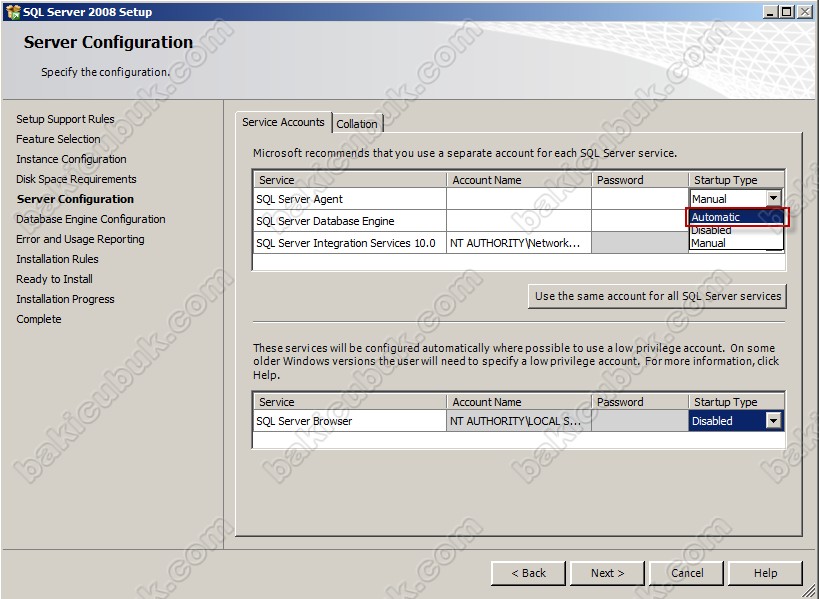
Task: Click Use the same account for all SQL Server services
Action: (658, 296)
